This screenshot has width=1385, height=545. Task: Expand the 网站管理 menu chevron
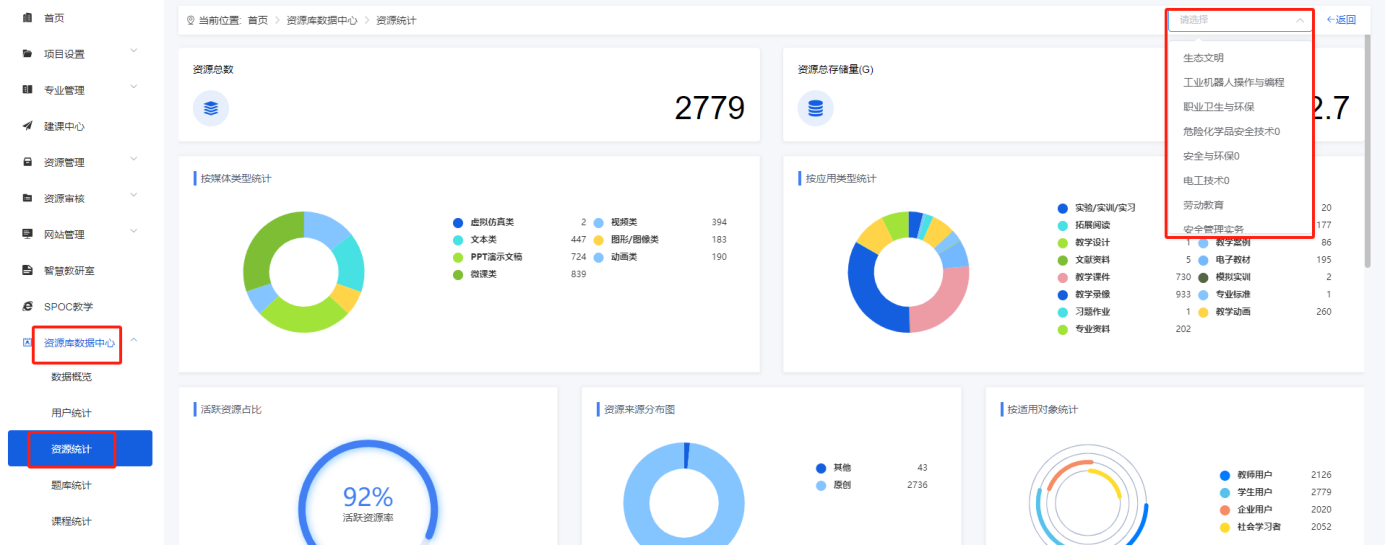point(134,232)
